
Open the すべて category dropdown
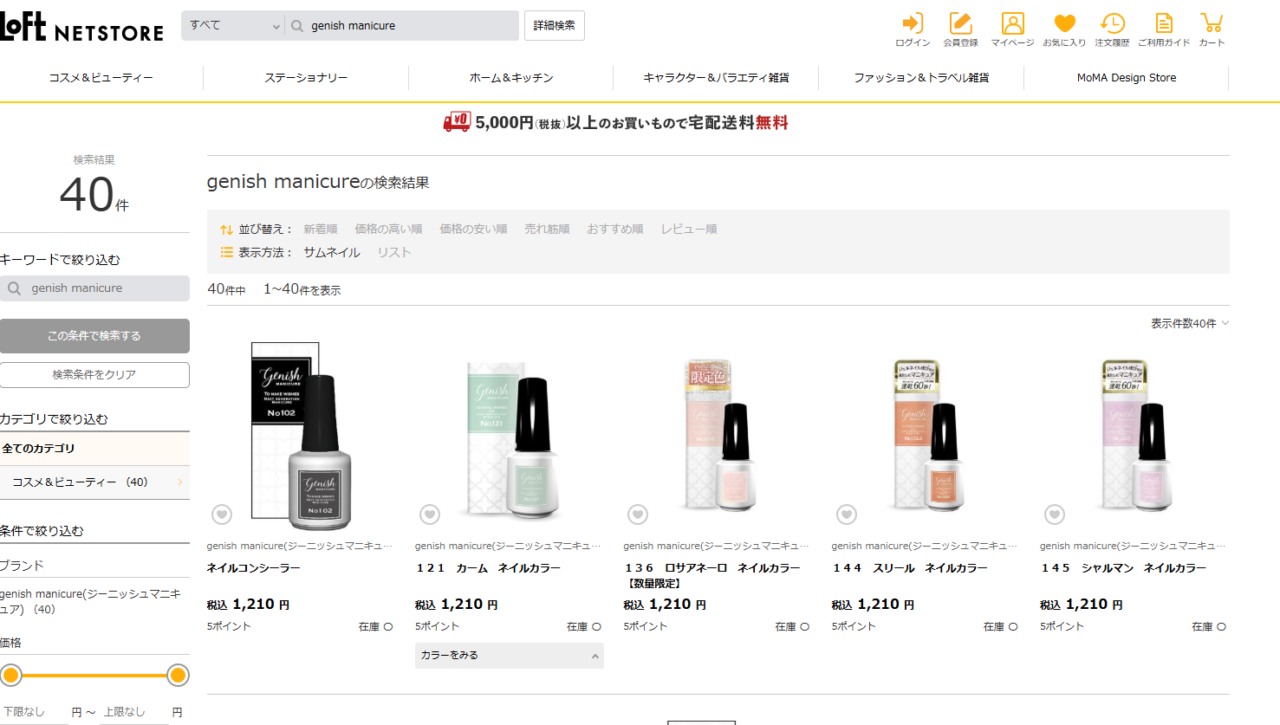pos(233,26)
